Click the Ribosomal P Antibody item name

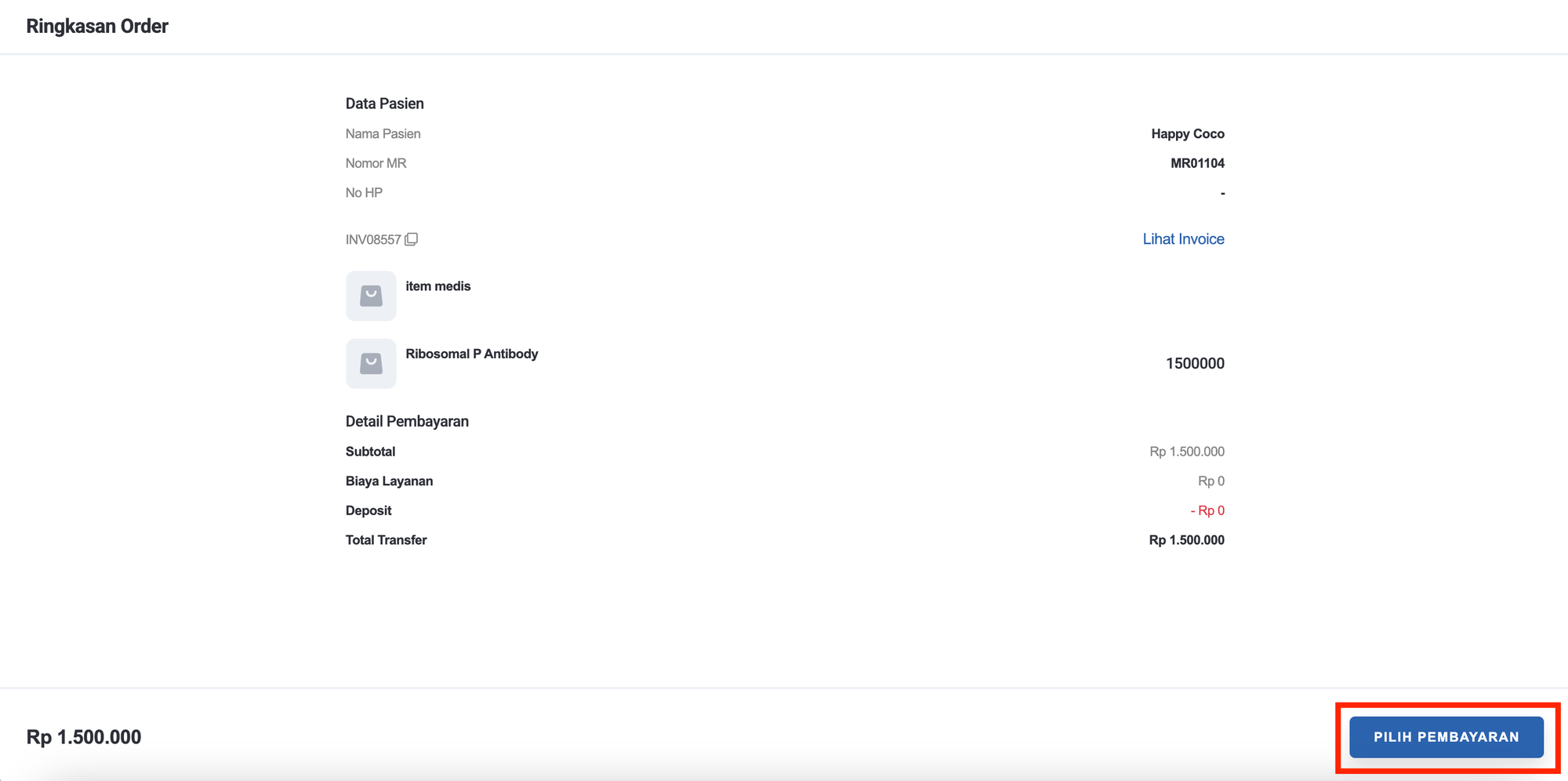[471, 354]
